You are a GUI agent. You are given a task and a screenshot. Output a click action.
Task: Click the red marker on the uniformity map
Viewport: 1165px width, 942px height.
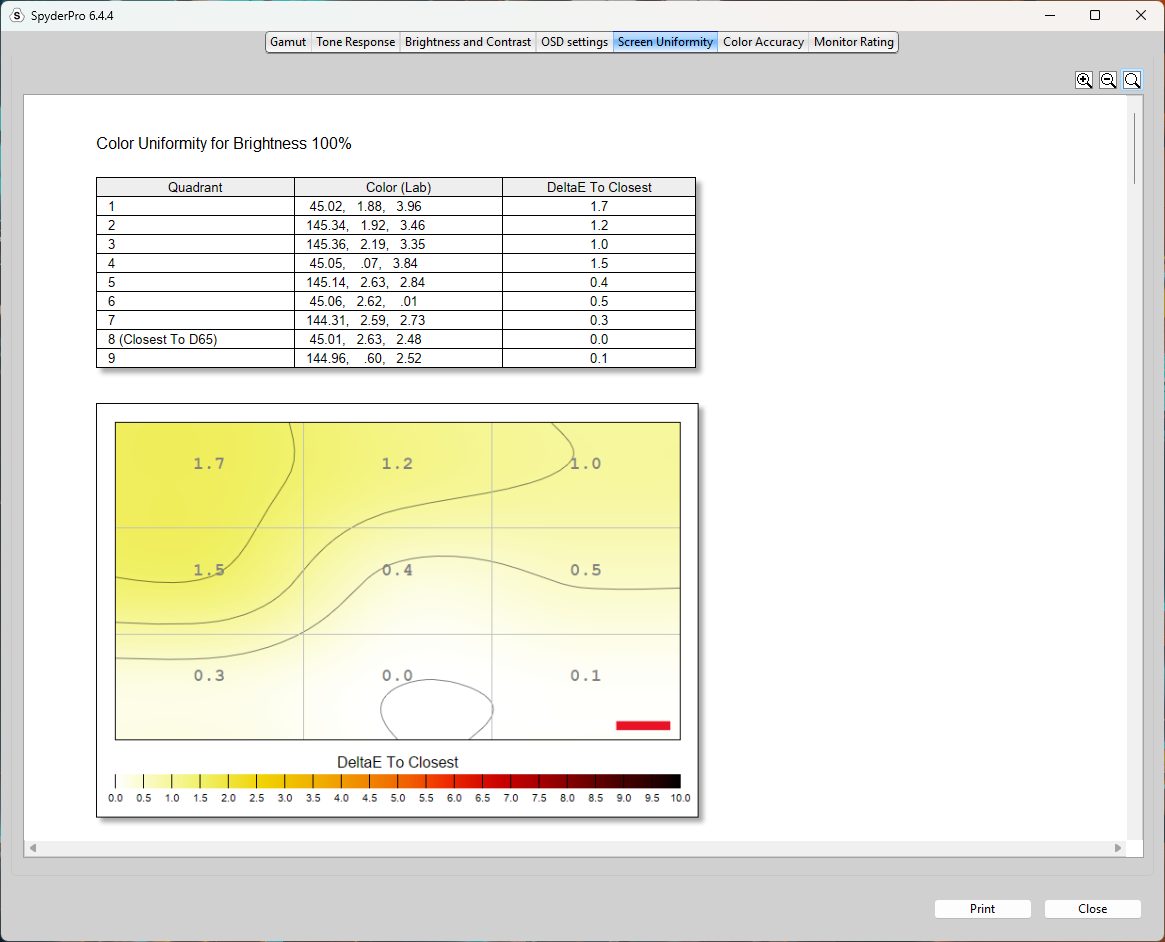[643, 726]
